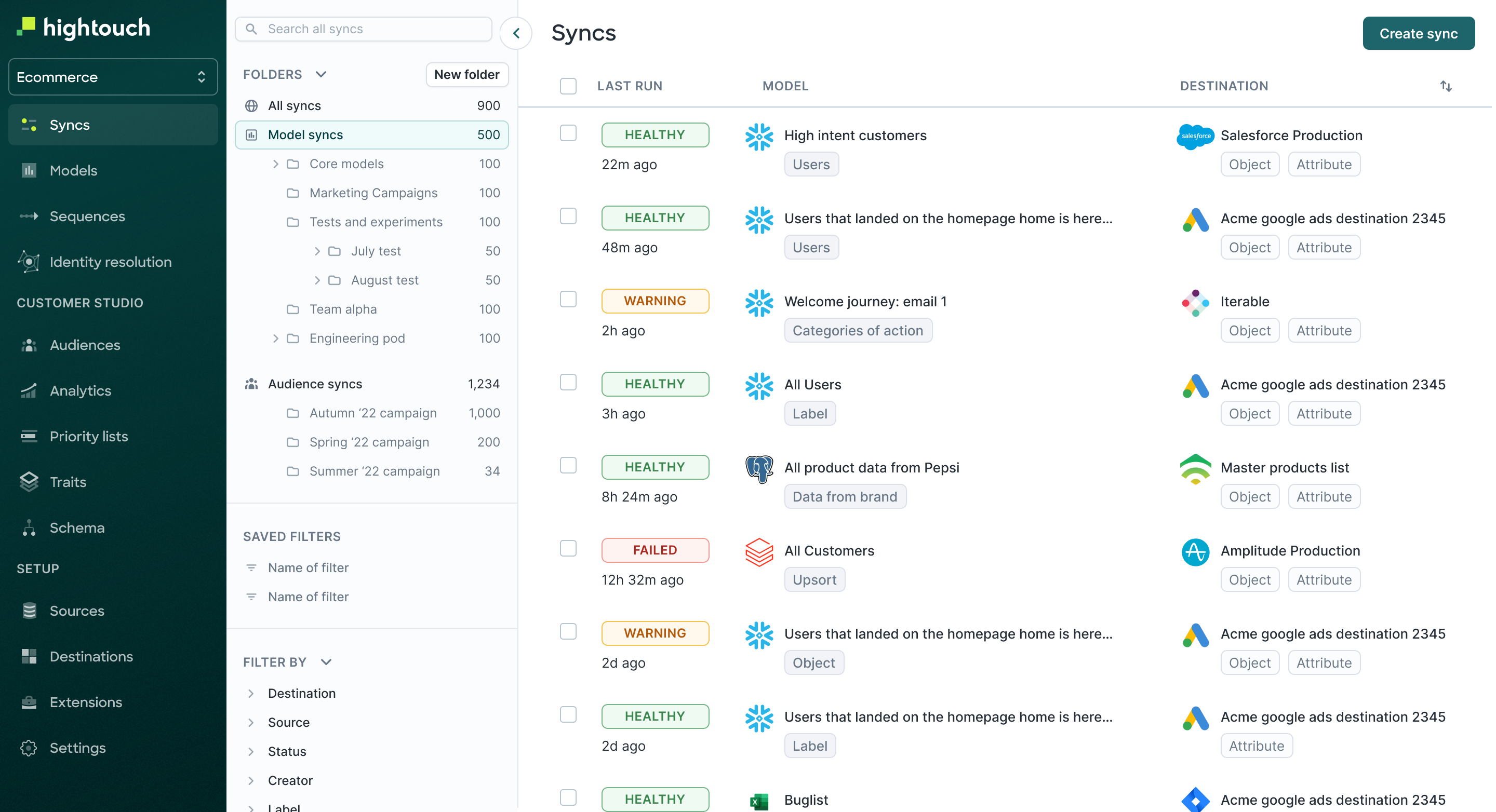Viewport: 1496px width, 812px height.
Task: Click the New folder button
Action: pyautogui.click(x=466, y=74)
